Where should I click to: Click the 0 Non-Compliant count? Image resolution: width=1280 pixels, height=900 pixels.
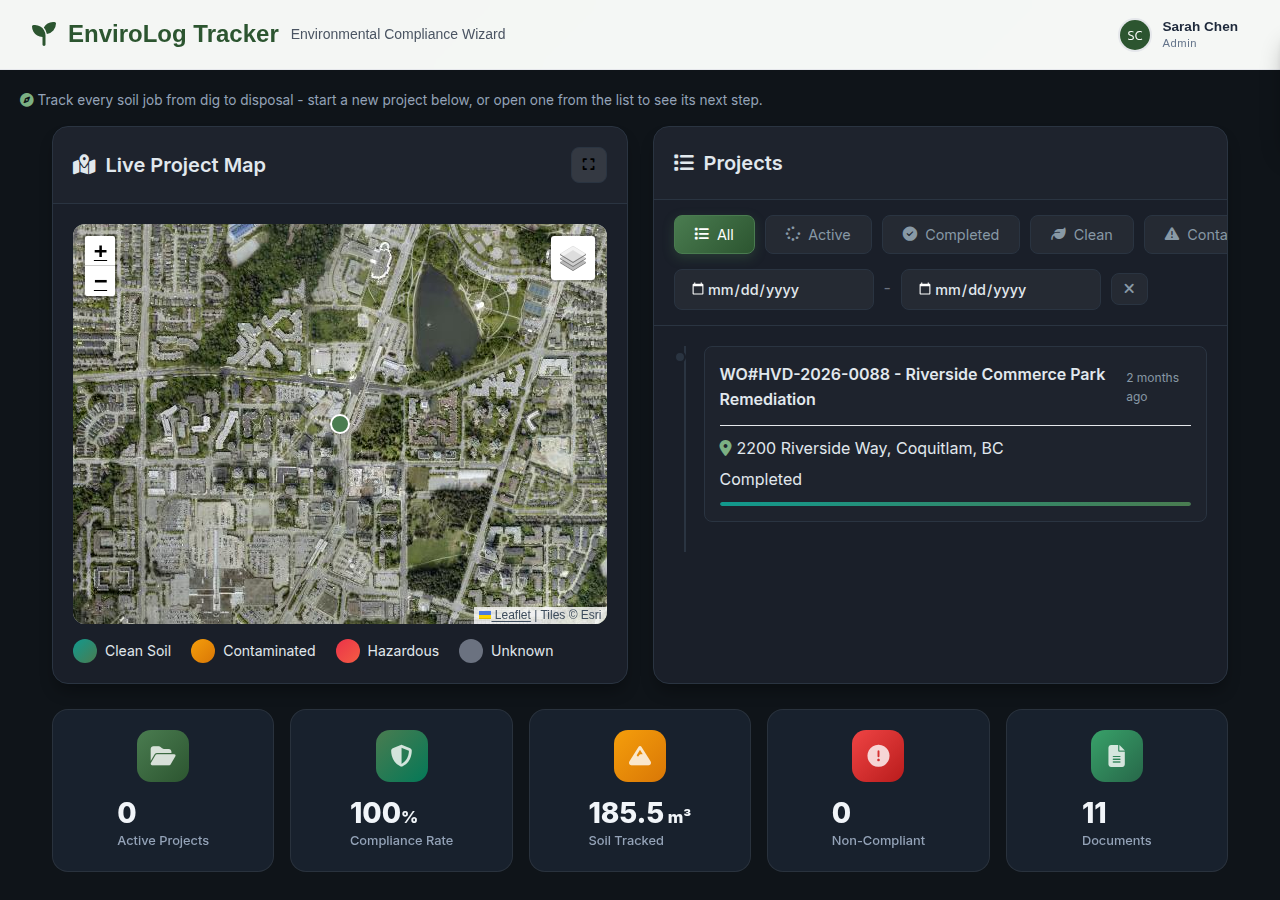tap(841, 813)
